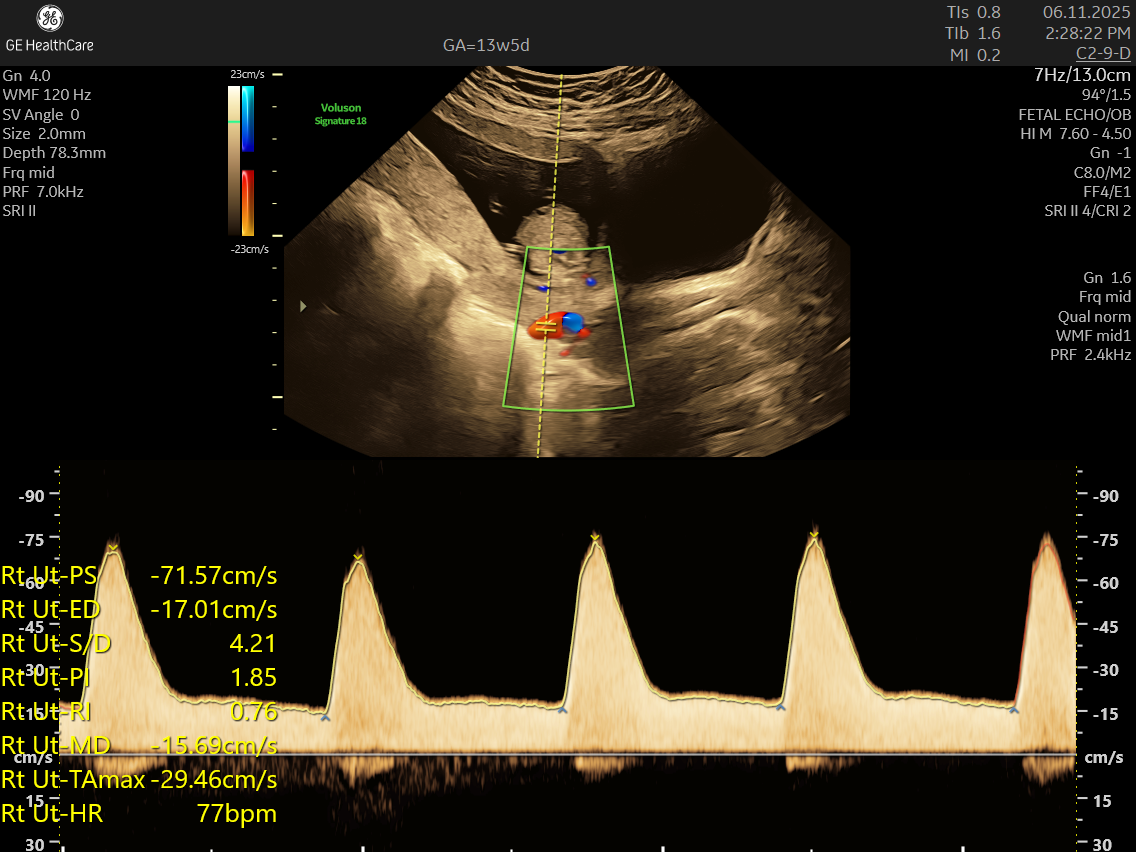The width and height of the screenshot is (1136, 852).
Task: Select the fourth peak systolic marker on waveform
Action: [x=814, y=537]
